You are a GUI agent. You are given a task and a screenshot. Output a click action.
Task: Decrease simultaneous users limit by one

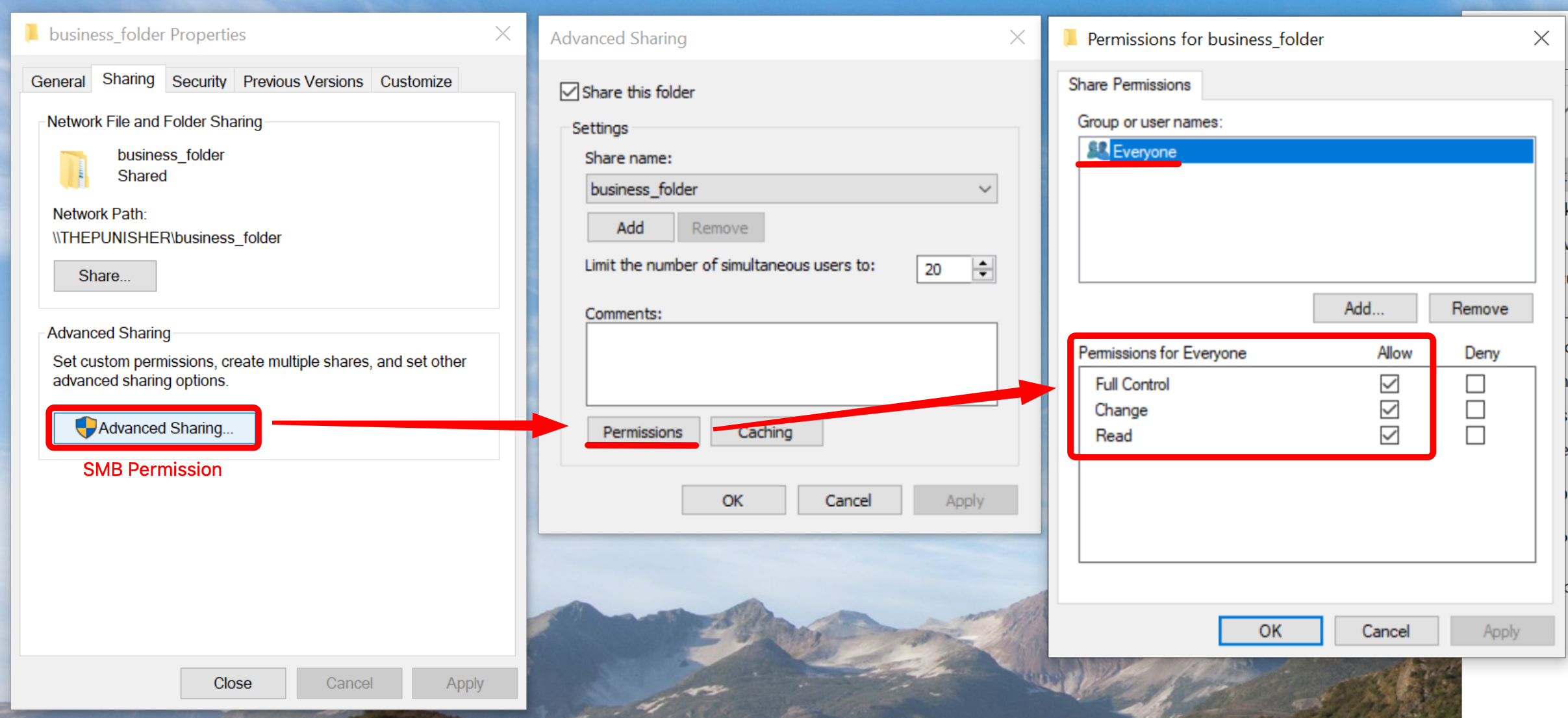tap(983, 275)
